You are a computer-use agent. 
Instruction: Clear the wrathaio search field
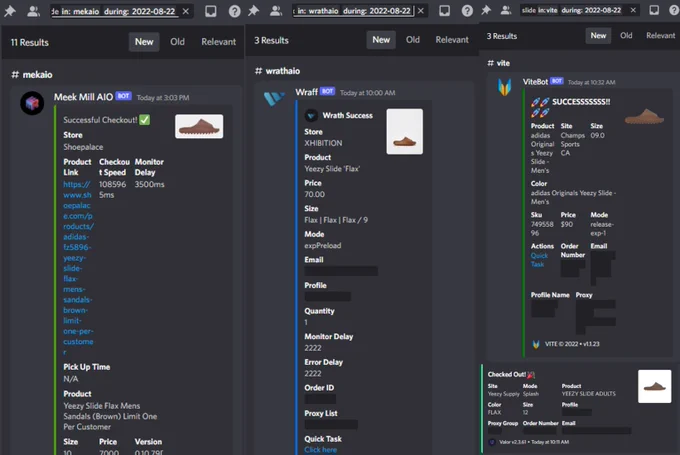pyautogui.click(x=421, y=10)
